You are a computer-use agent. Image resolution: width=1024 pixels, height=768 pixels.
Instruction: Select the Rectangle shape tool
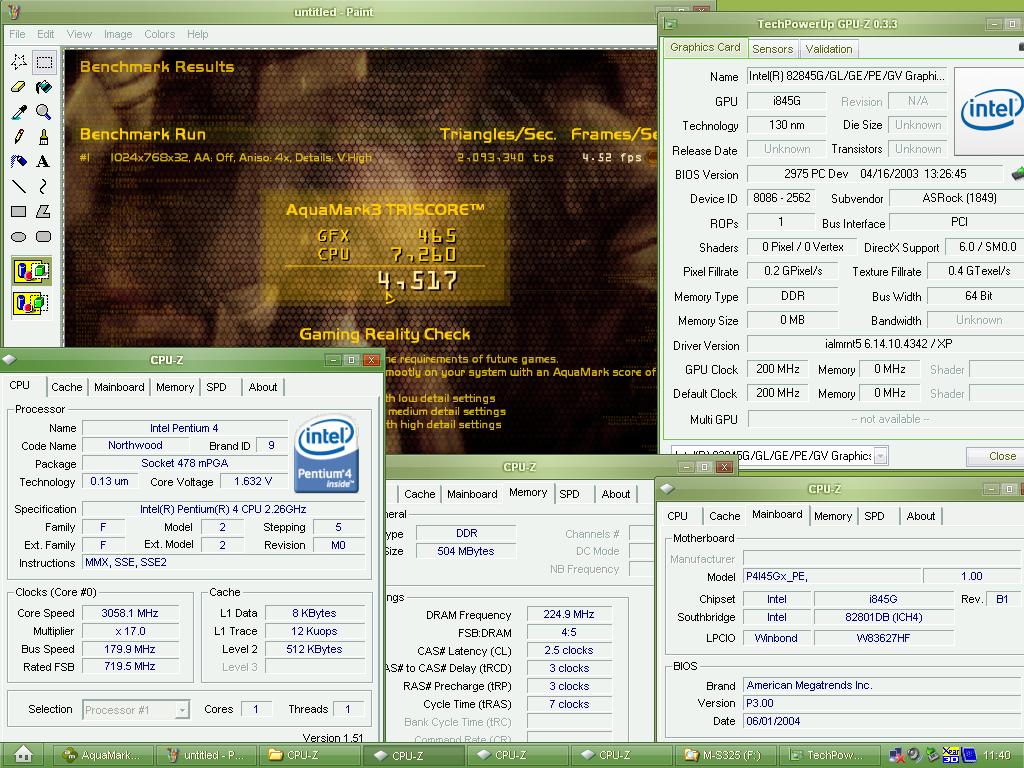coord(19,211)
